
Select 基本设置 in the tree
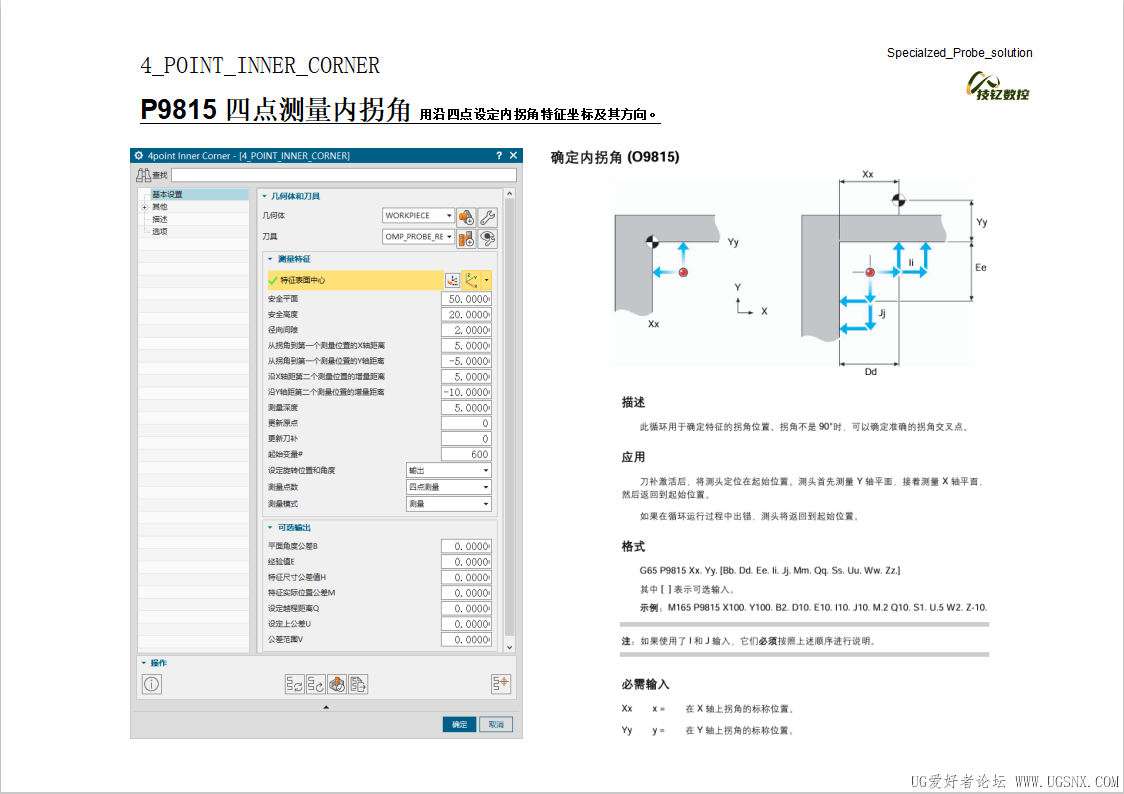tap(167, 195)
